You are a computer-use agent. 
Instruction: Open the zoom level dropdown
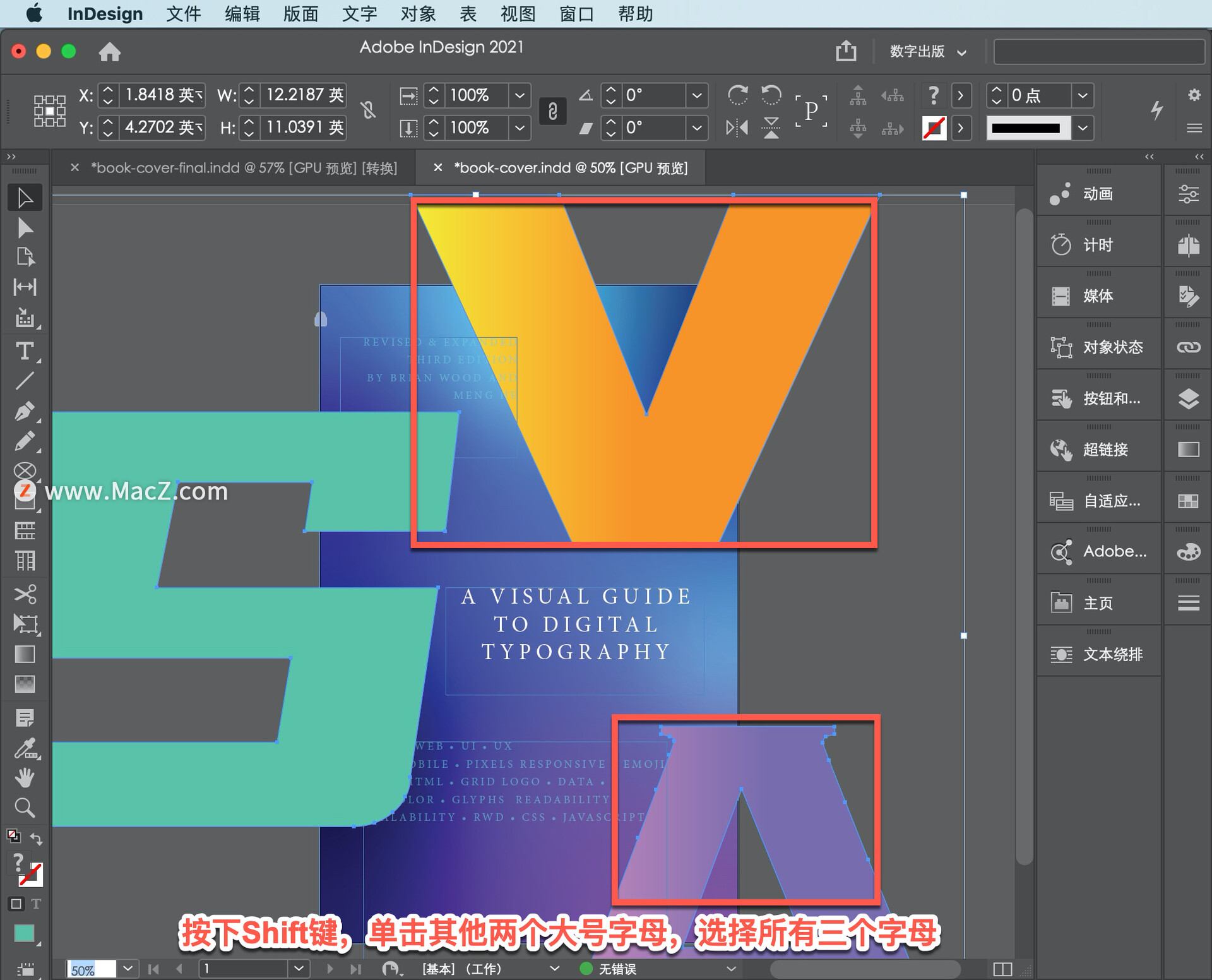coord(128,968)
